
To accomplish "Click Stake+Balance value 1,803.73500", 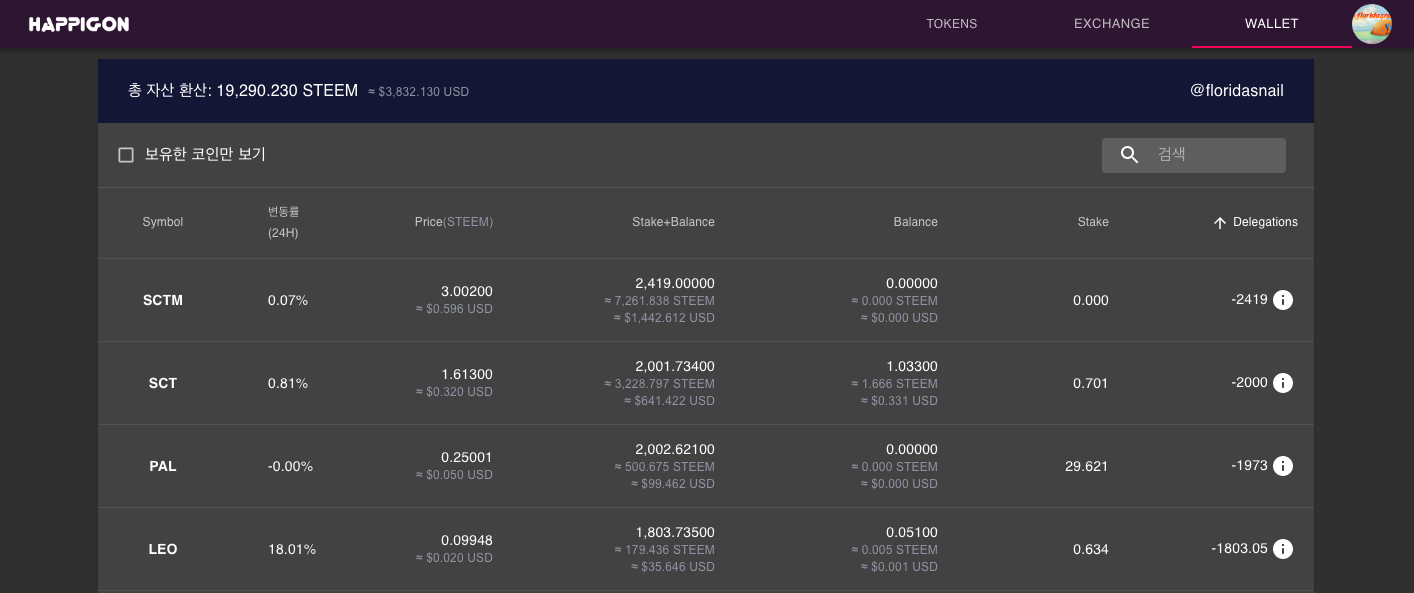I will (675, 532).
